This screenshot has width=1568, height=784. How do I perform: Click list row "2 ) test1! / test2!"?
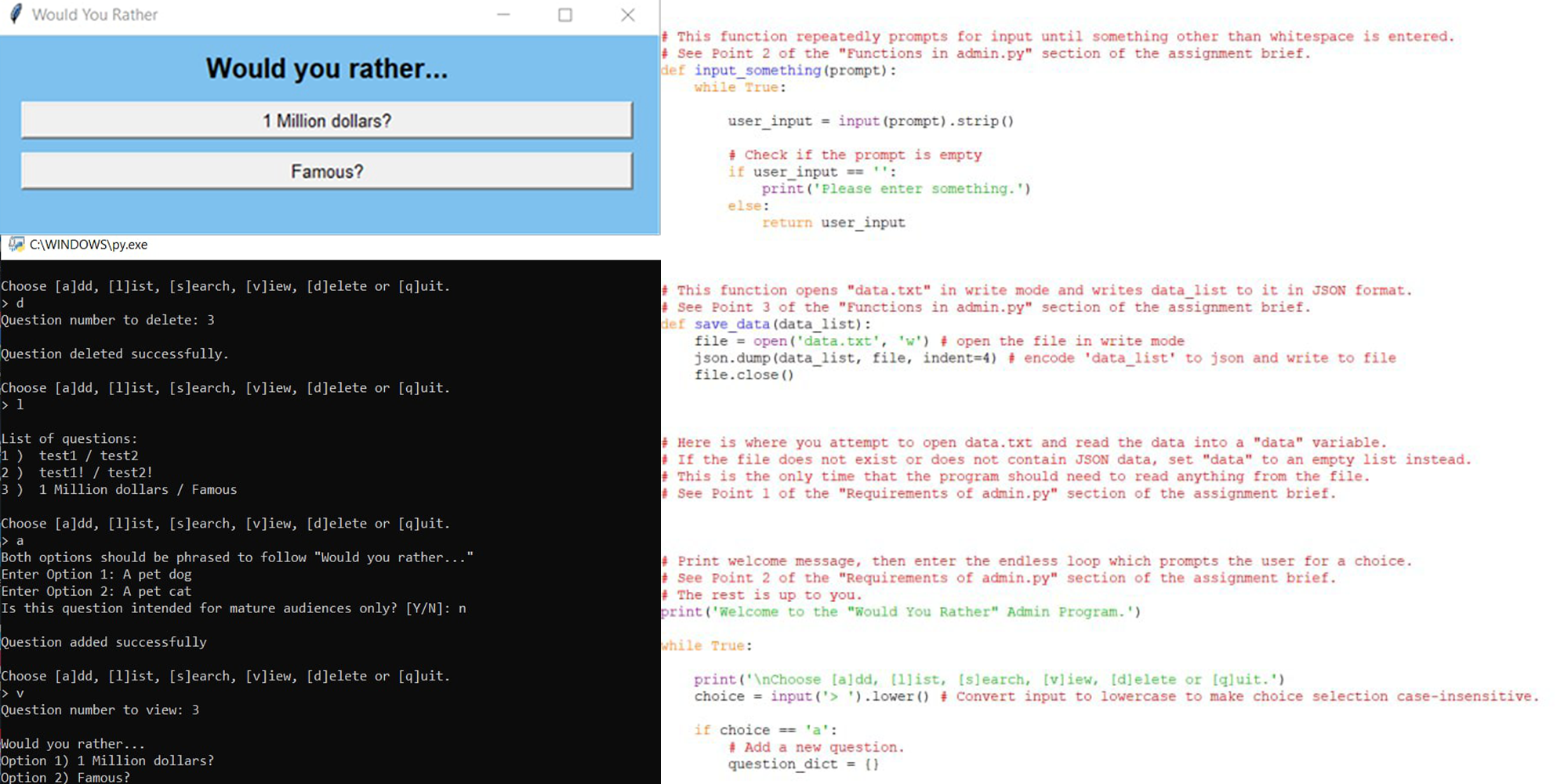click(77, 473)
